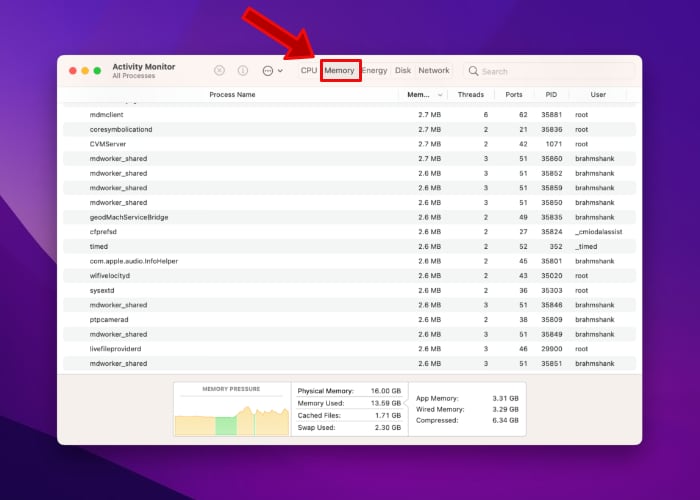The height and width of the screenshot is (500, 700).
Task: Open the Memory tab
Action: point(339,71)
